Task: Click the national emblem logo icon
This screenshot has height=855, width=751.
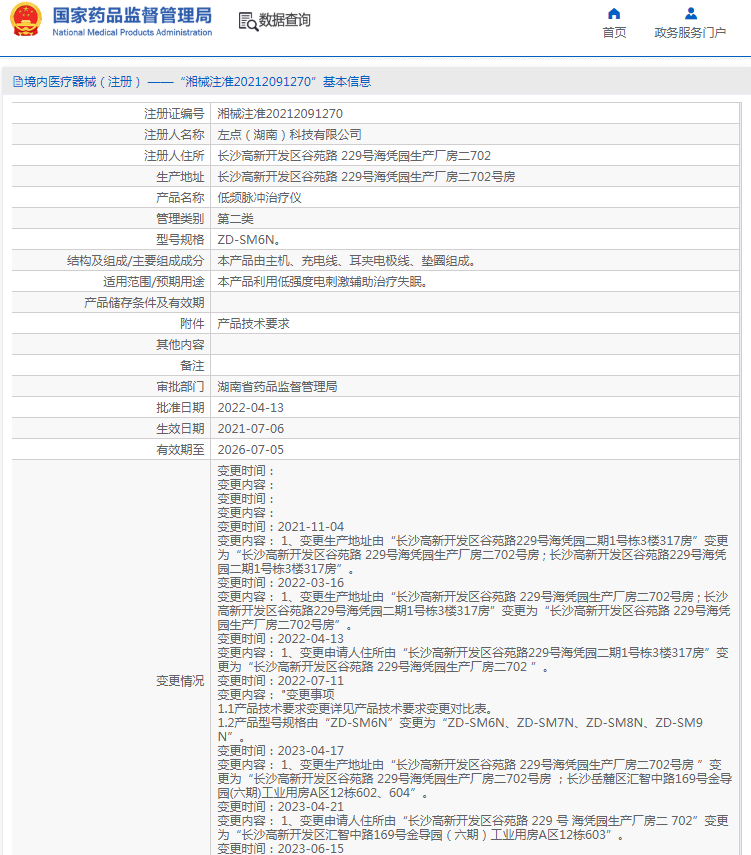Action: 26,20
